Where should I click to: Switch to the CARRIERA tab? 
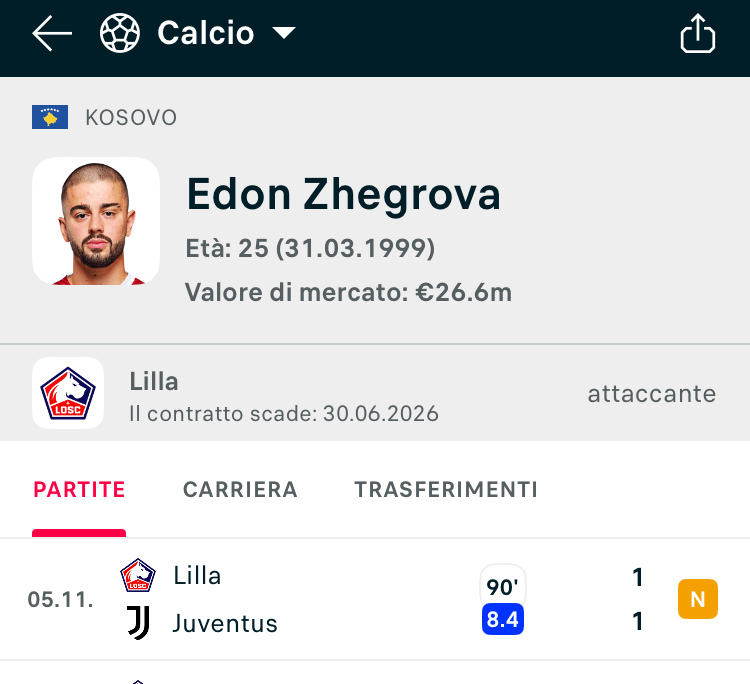[x=240, y=490]
